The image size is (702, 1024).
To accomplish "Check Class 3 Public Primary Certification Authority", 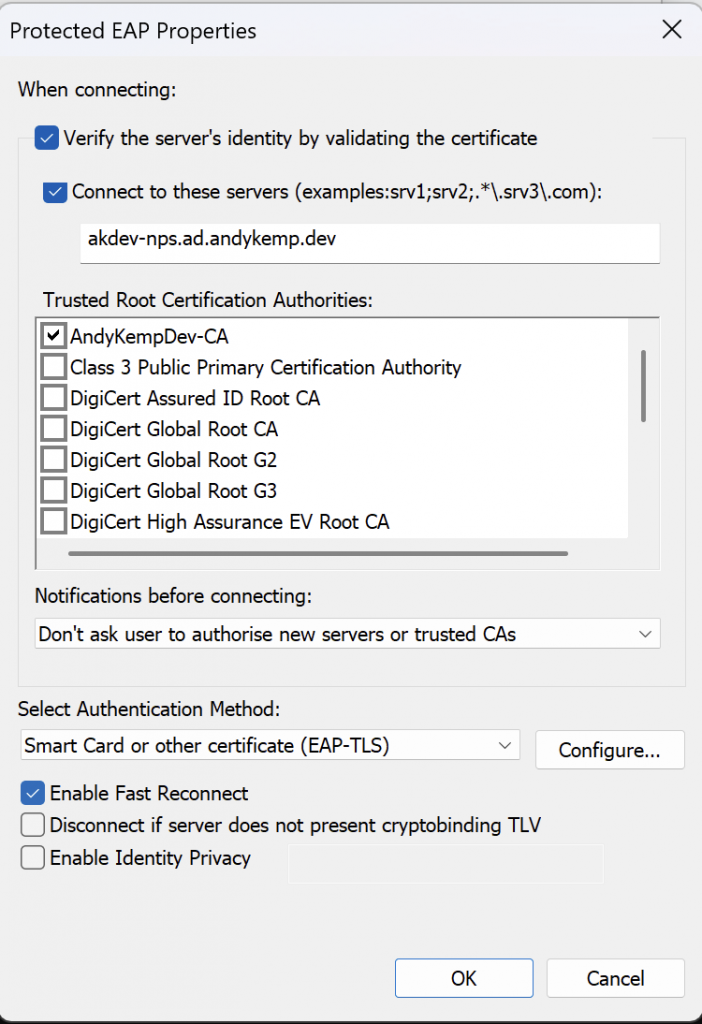I will [54, 367].
